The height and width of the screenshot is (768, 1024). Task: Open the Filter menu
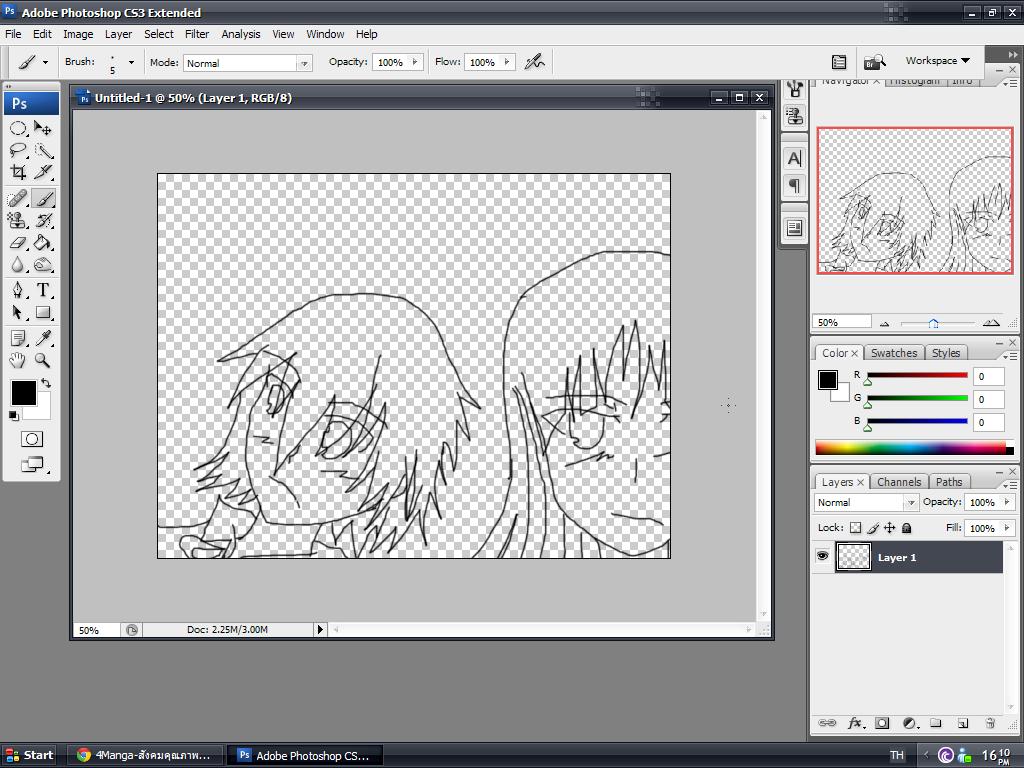(197, 34)
